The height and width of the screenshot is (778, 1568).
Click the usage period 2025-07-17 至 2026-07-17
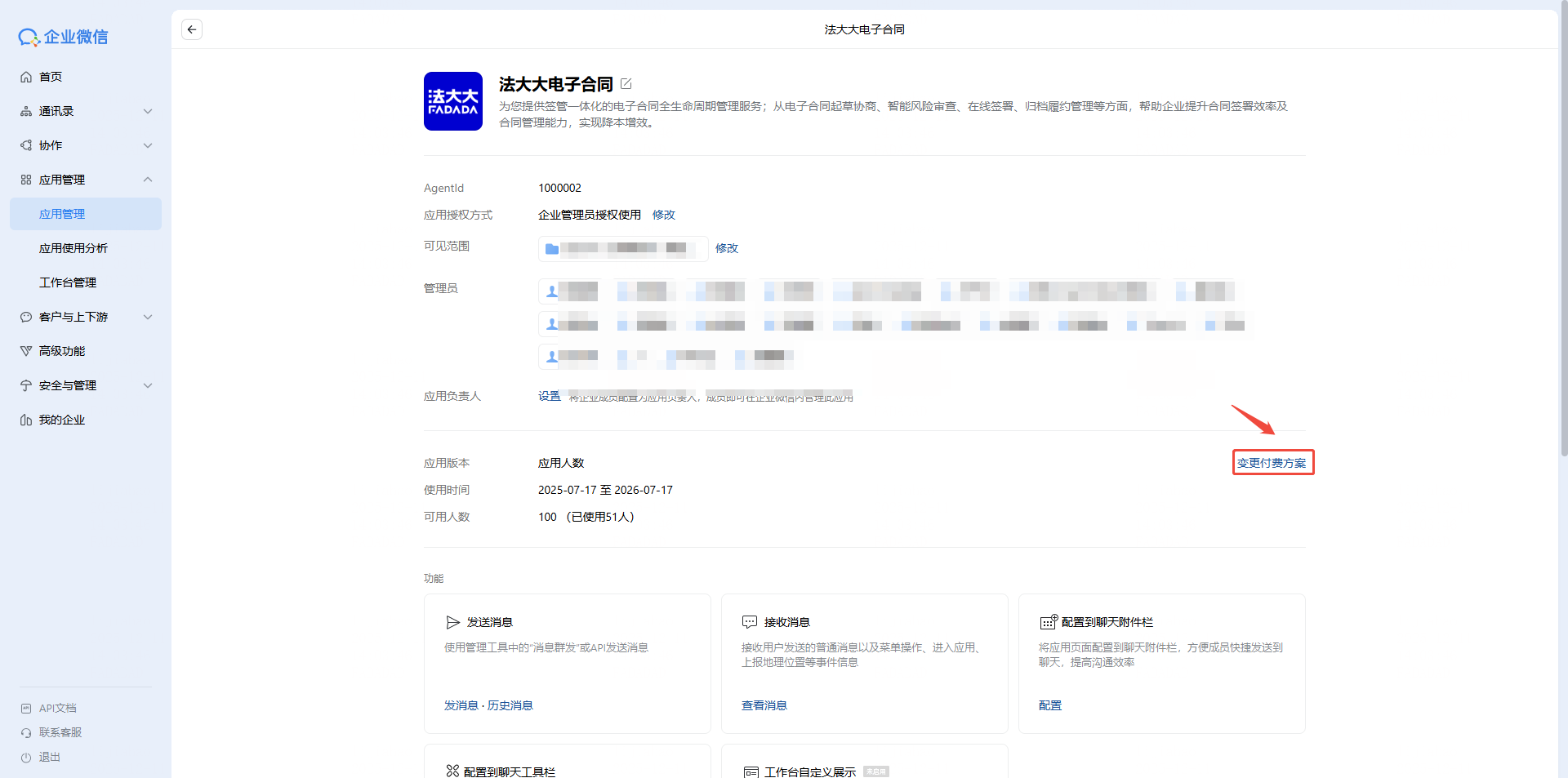[x=605, y=490]
